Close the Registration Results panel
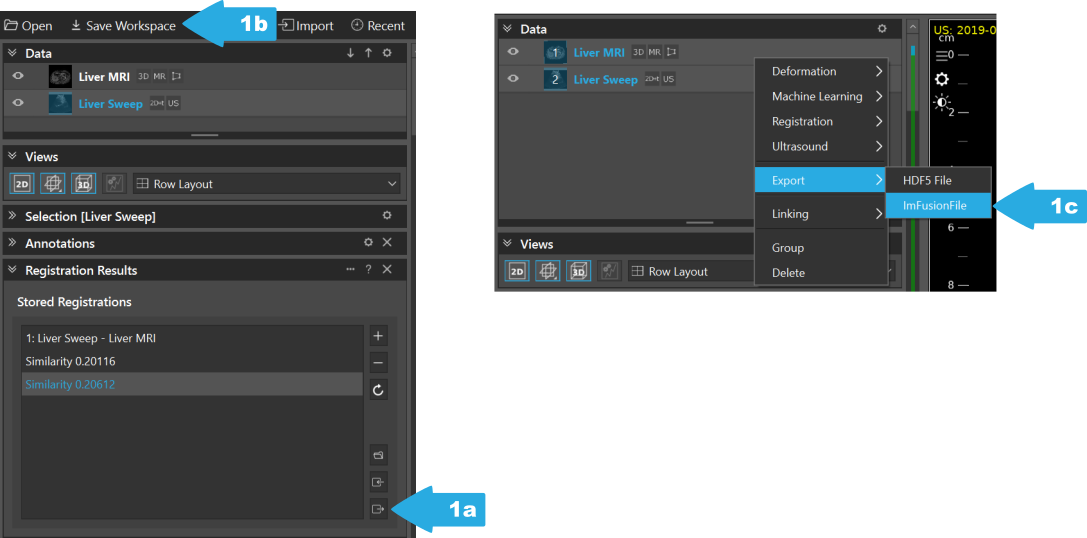The width and height of the screenshot is (1087, 538). coord(388,270)
